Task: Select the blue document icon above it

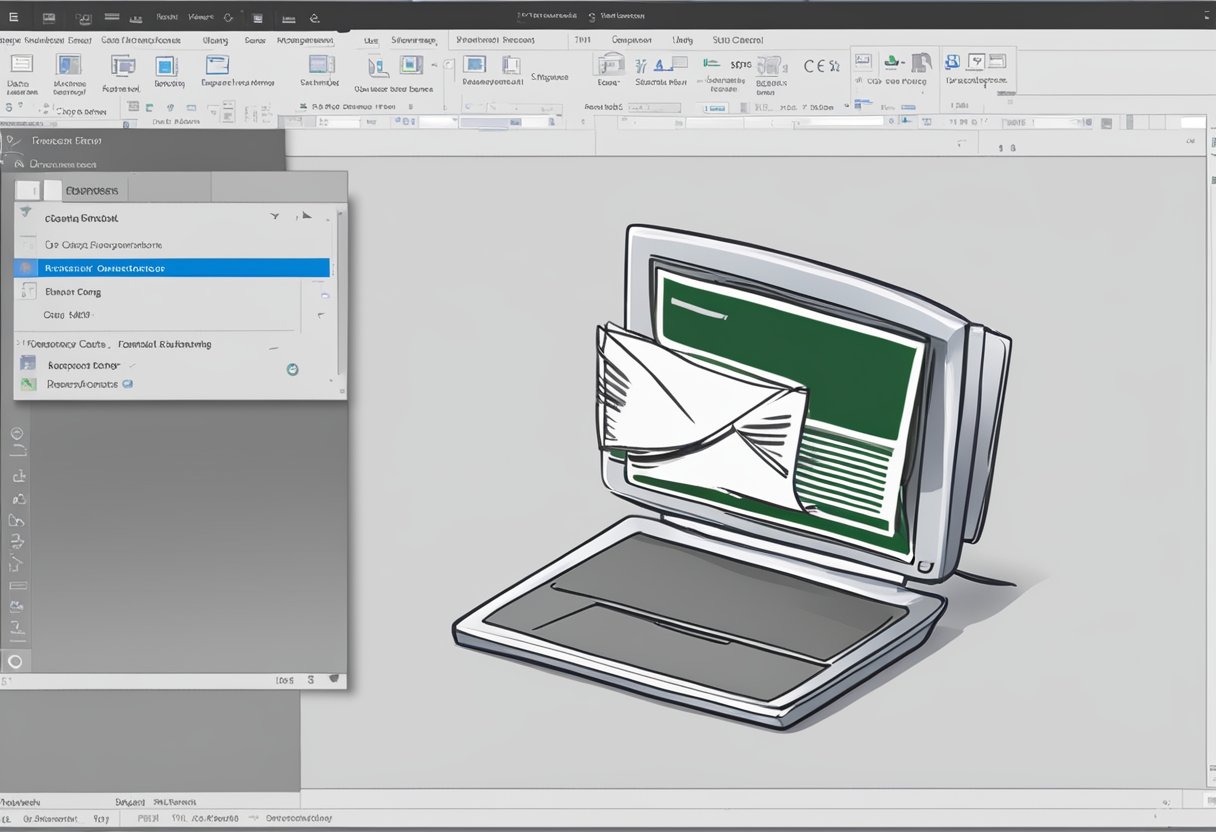Action: click(x=26, y=362)
